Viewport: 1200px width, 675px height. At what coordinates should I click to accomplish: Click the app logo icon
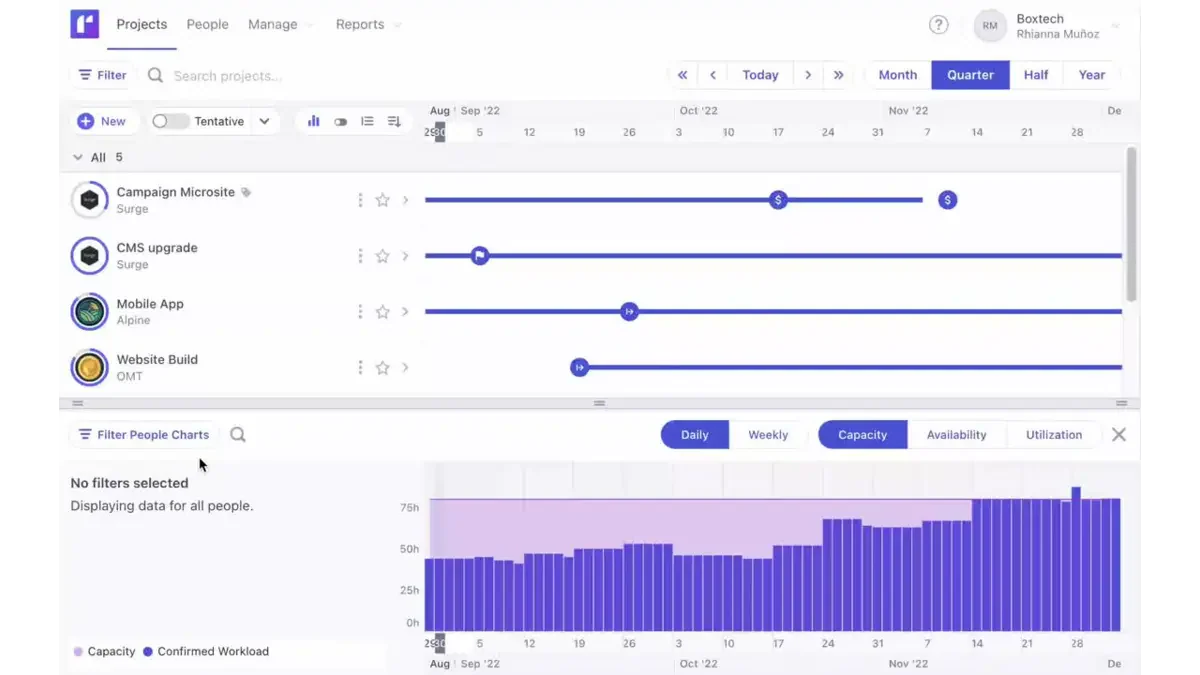pyautogui.click(x=85, y=24)
